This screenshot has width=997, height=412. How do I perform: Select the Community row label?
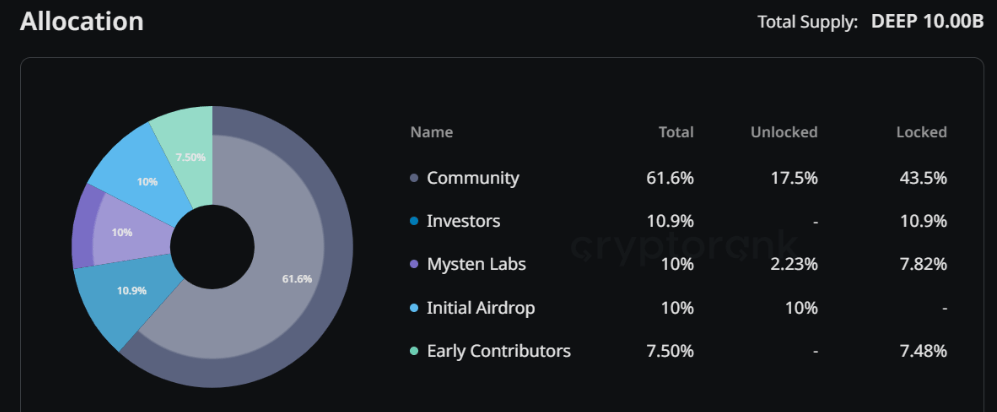point(473,178)
